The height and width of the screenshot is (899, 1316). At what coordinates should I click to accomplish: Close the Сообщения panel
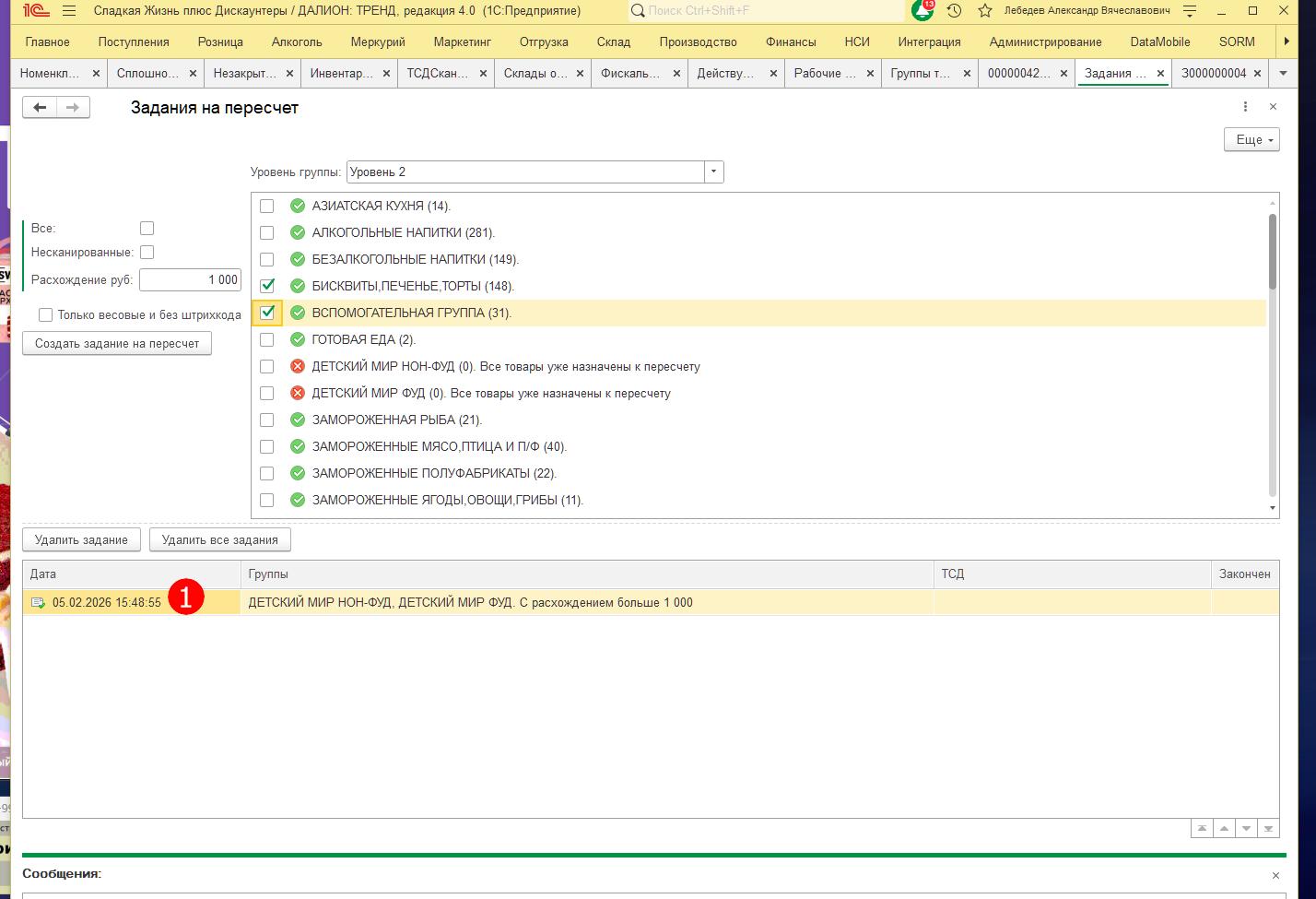[x=1275, y=875]
